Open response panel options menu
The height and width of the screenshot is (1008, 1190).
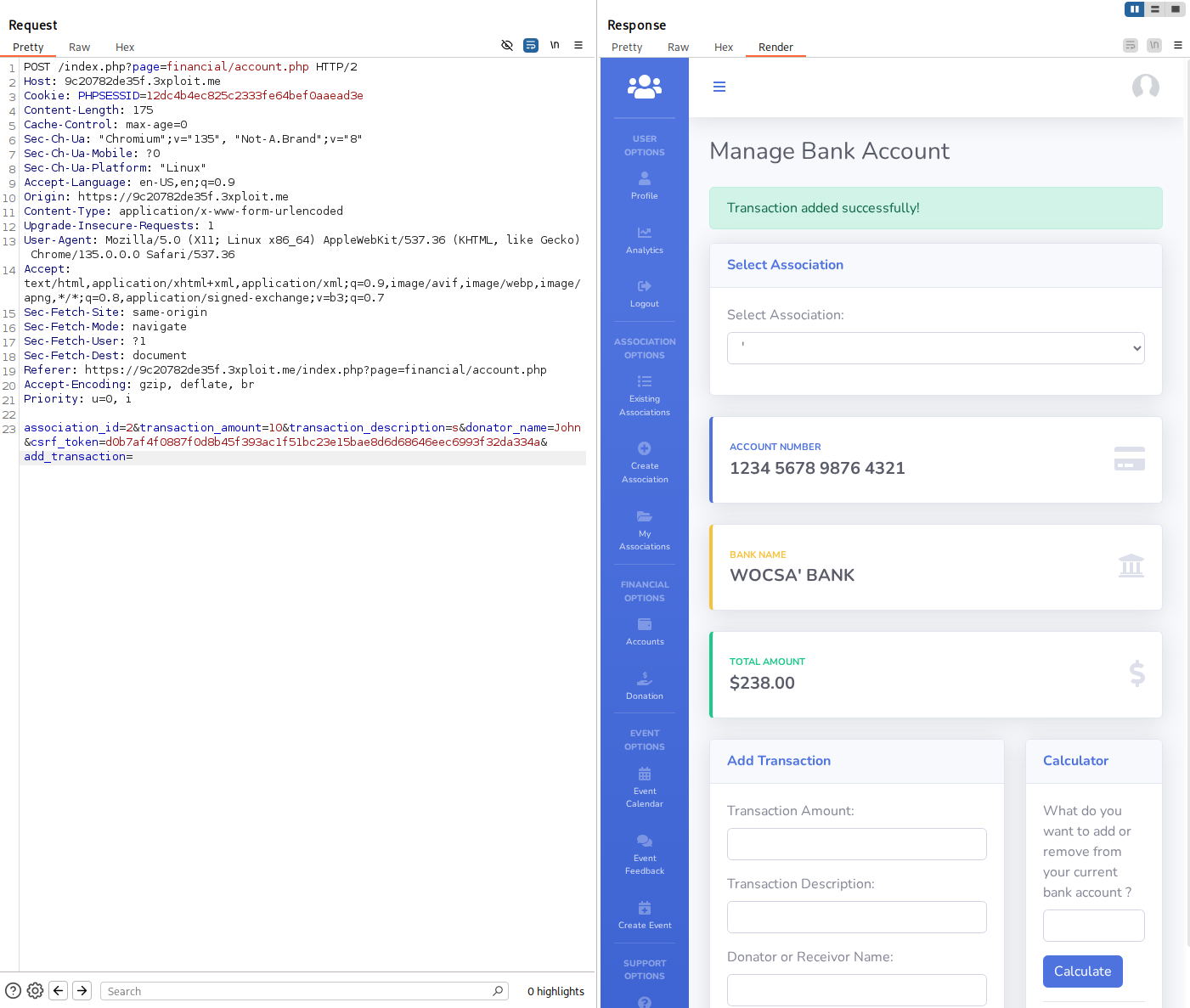(x=1178, y=45)
